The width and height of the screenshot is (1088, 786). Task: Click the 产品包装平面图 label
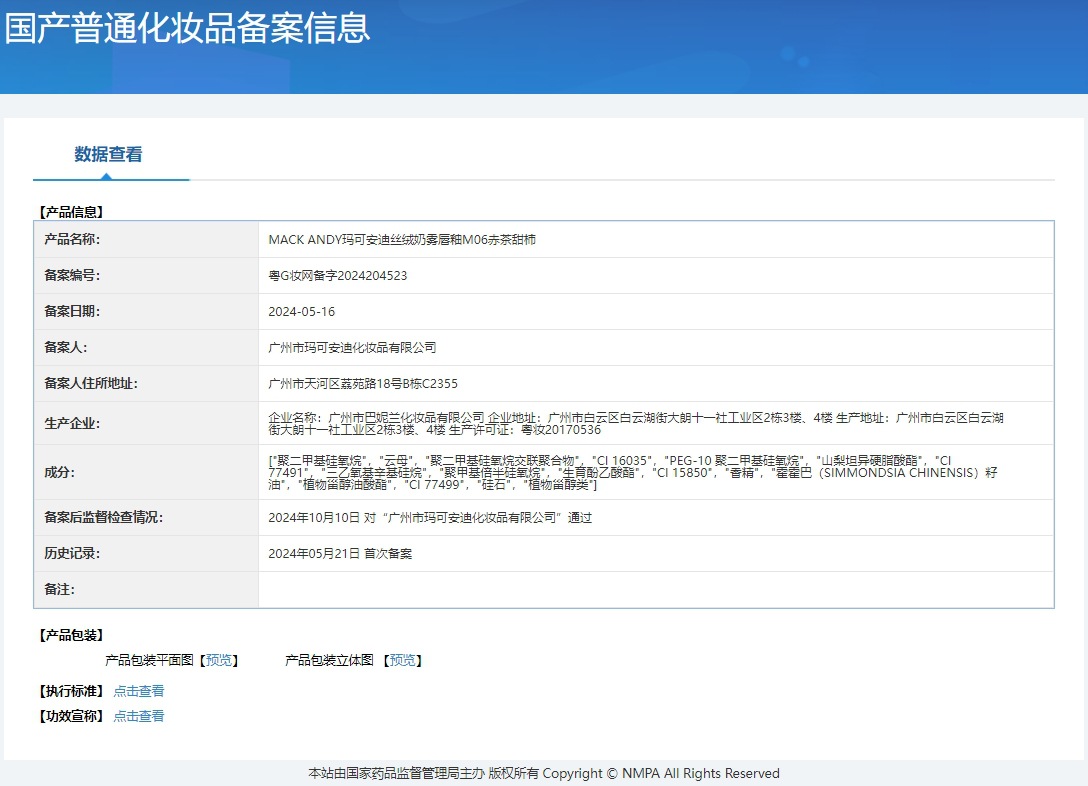pyautogui.click(x=149, y=660)
